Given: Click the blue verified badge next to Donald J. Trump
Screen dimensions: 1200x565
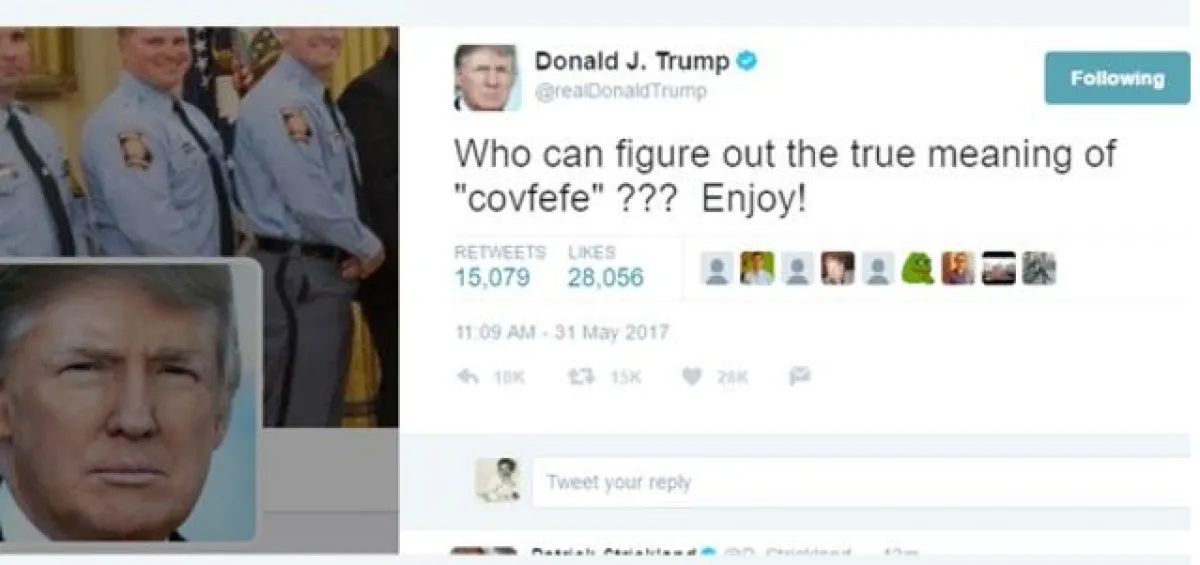Looking at the screenshot, I should click(x=747, y=61).
